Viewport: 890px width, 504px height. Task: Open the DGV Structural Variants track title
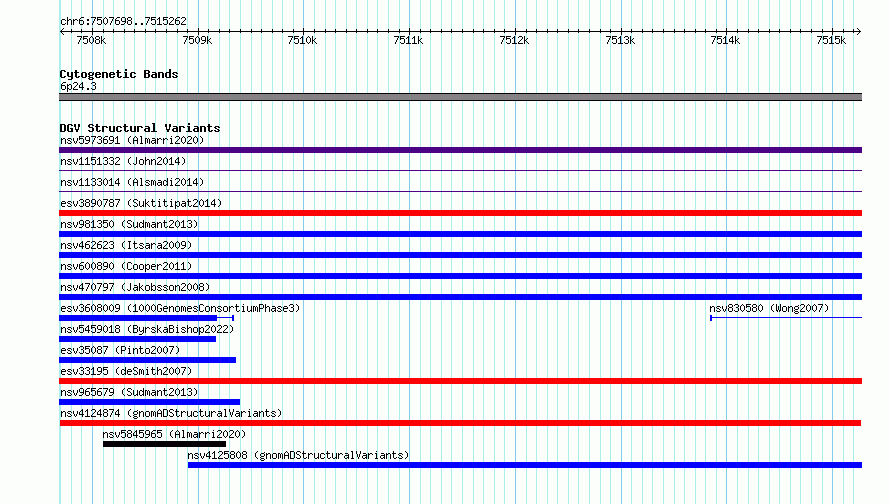(x=140, y=128)
